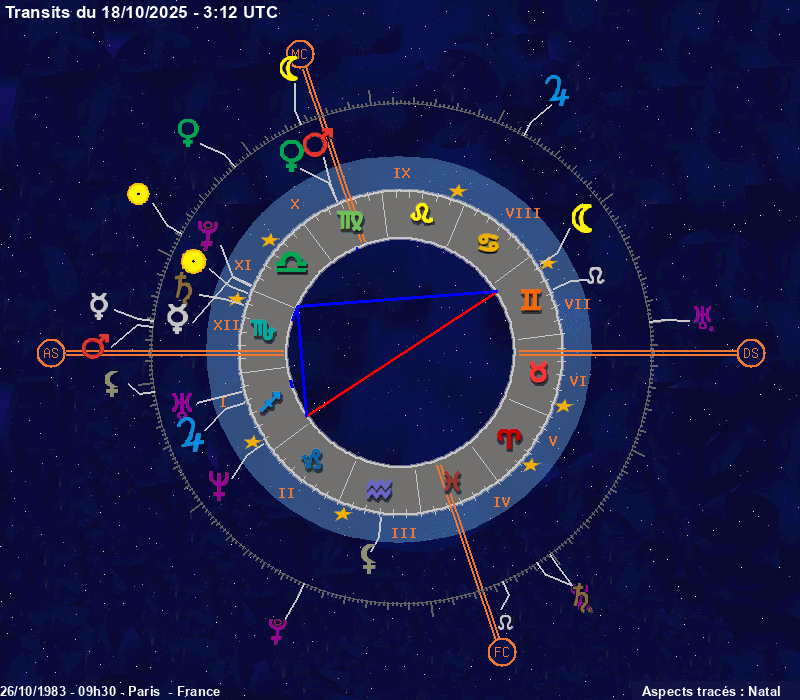Select the DS descendant marker
800x700 pixels.
(751, 353)
